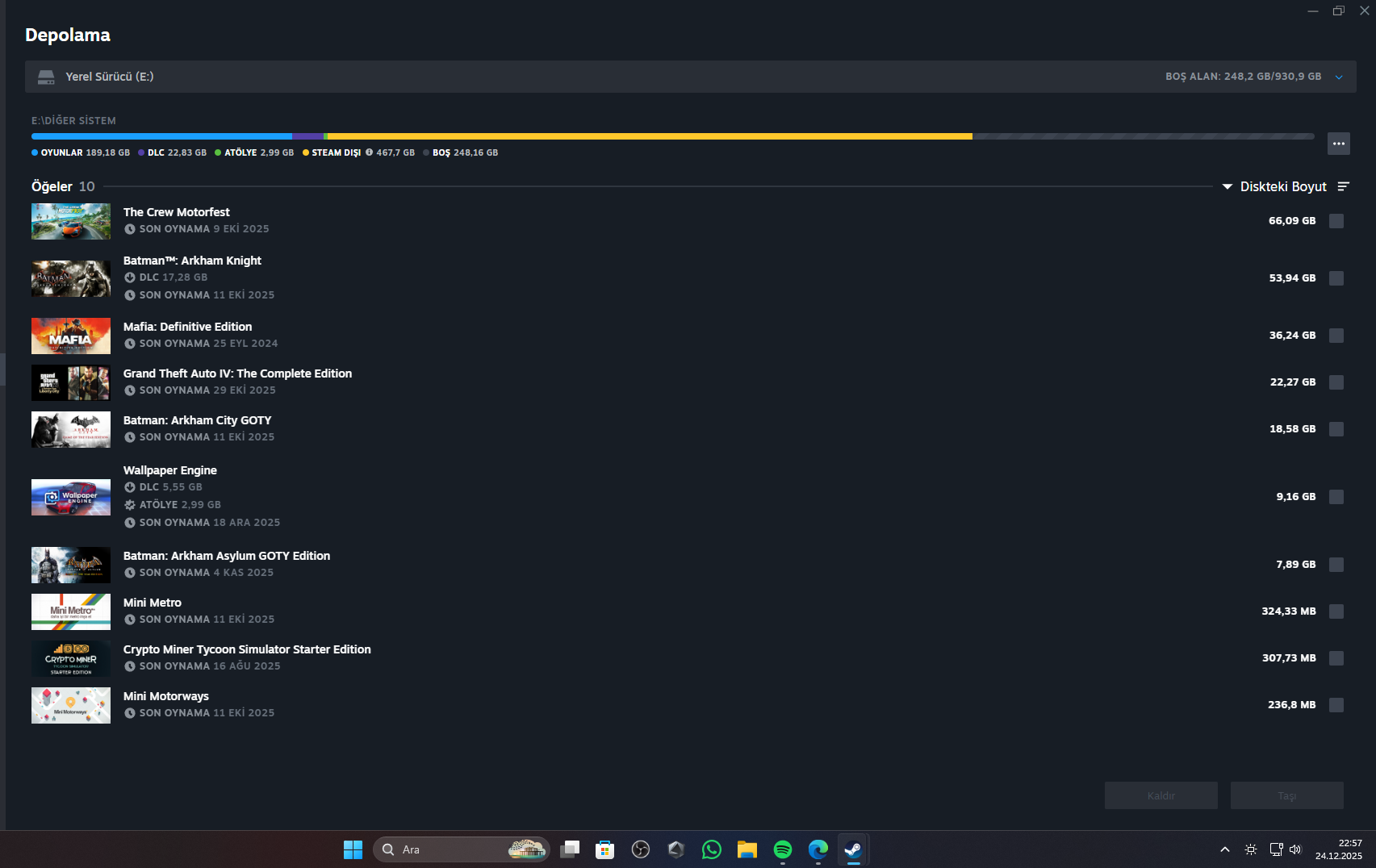Click the Taşı button
This screenshot has height=868, width=1376.
pos(1286,795)
